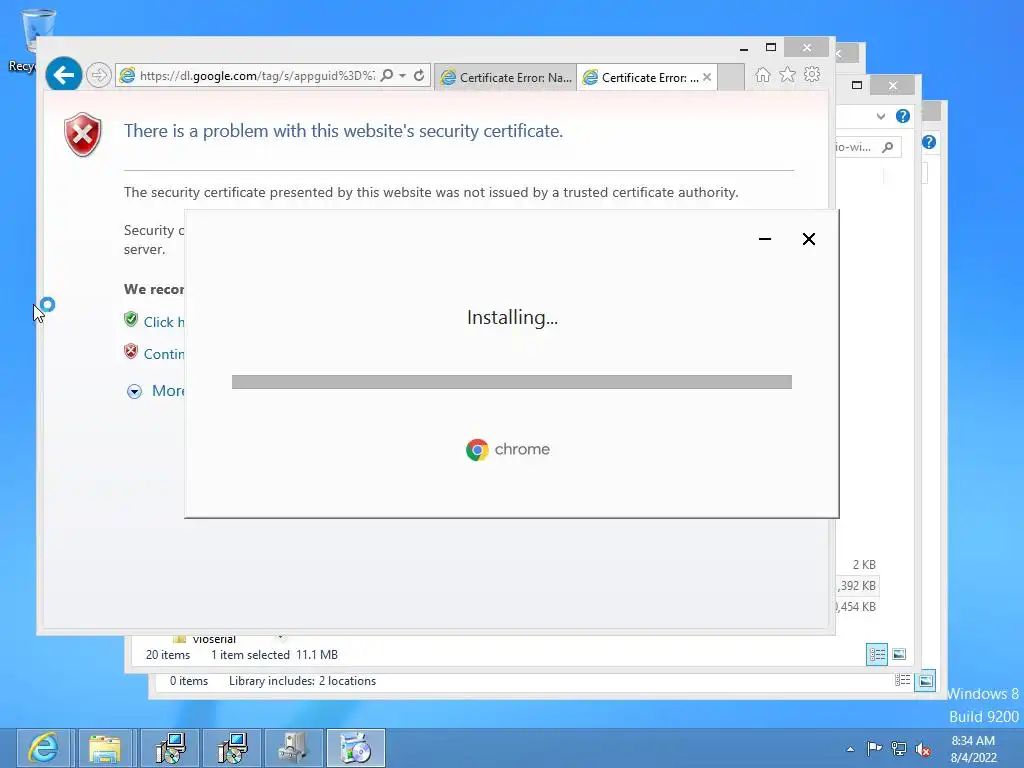Close the Chrome Installing dialog
1024x768 pixels.
808,239
